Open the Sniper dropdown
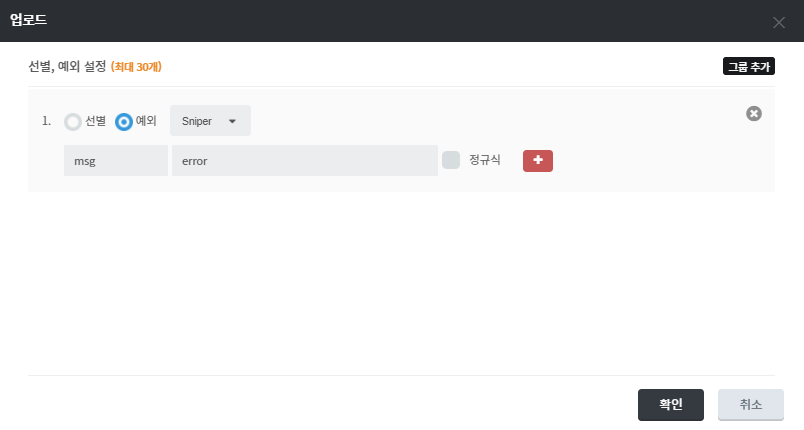 [x=209, y=121]
